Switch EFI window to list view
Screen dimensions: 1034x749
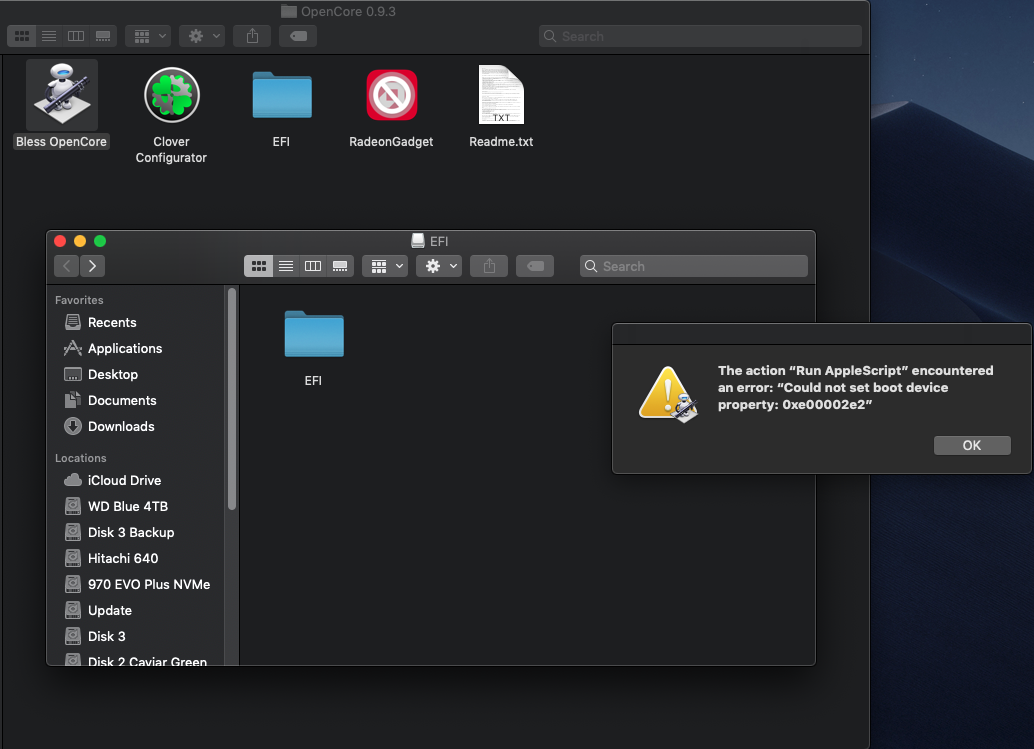[x=286, y=266]
